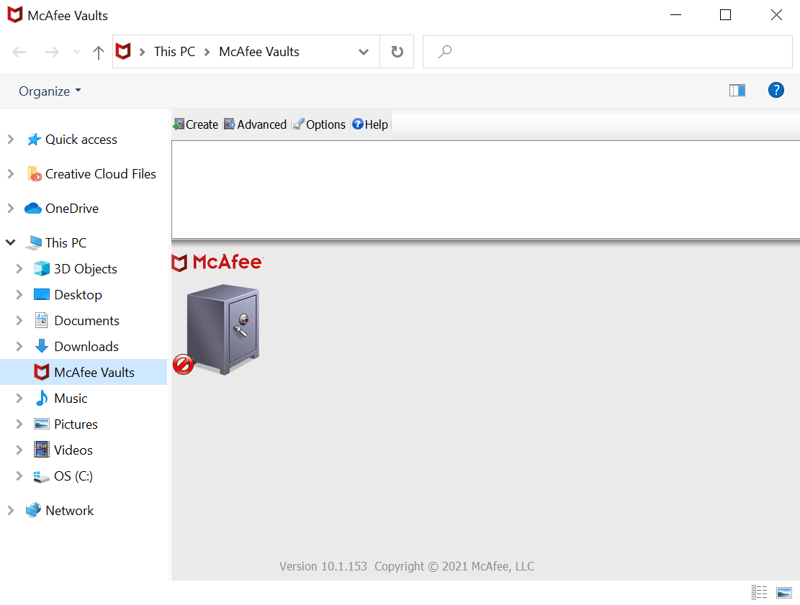Close the McAfee Vaults window

point(776,15)
